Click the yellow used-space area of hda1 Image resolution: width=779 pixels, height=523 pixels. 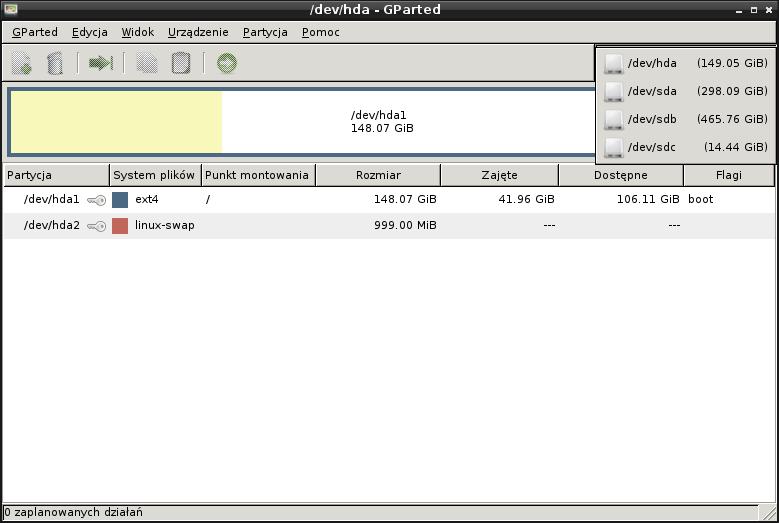[x=116, y=122]
